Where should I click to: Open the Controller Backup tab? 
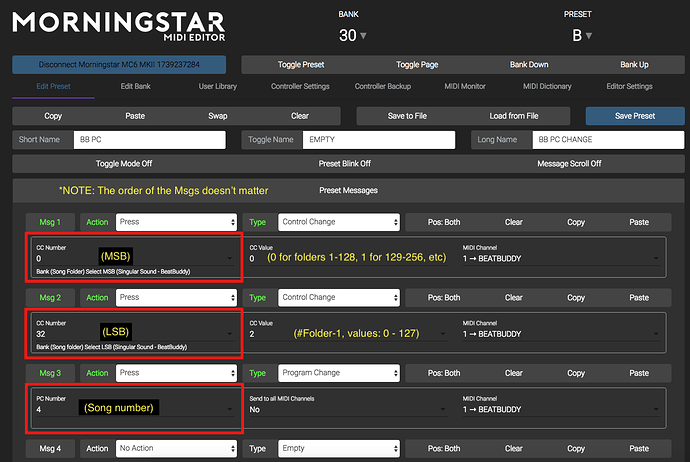coord(383,86)
